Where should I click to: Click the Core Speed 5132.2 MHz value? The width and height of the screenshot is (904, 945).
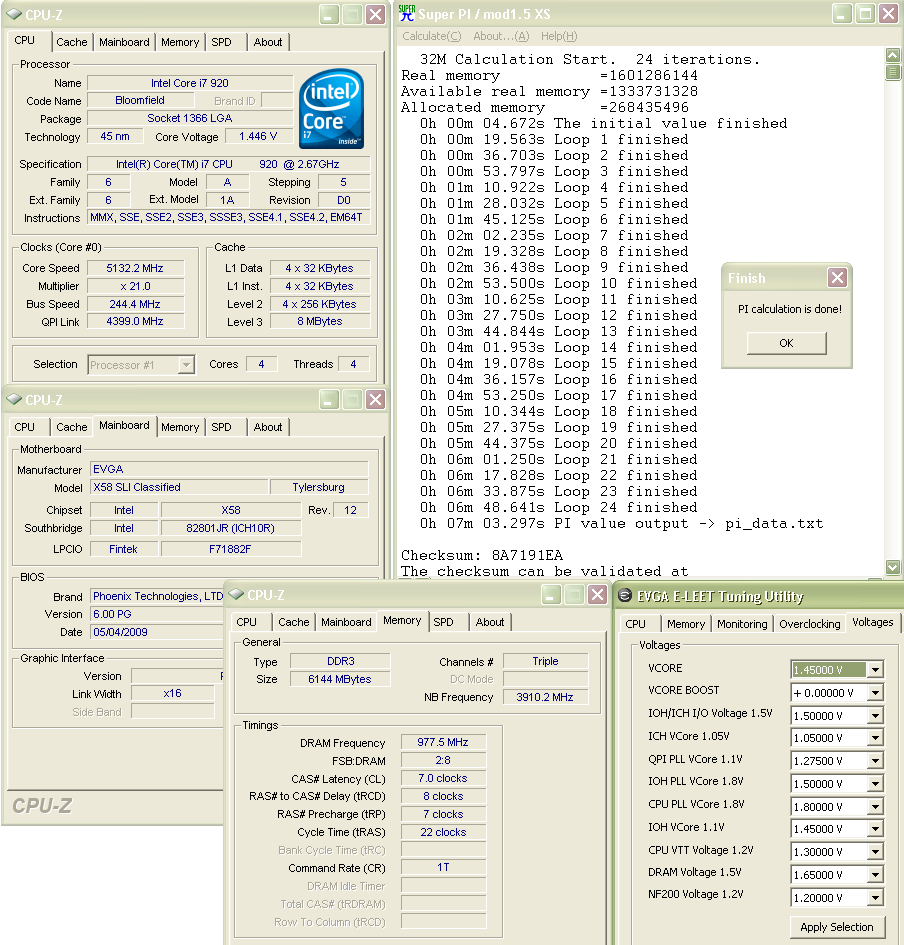[x=135, y=268]
